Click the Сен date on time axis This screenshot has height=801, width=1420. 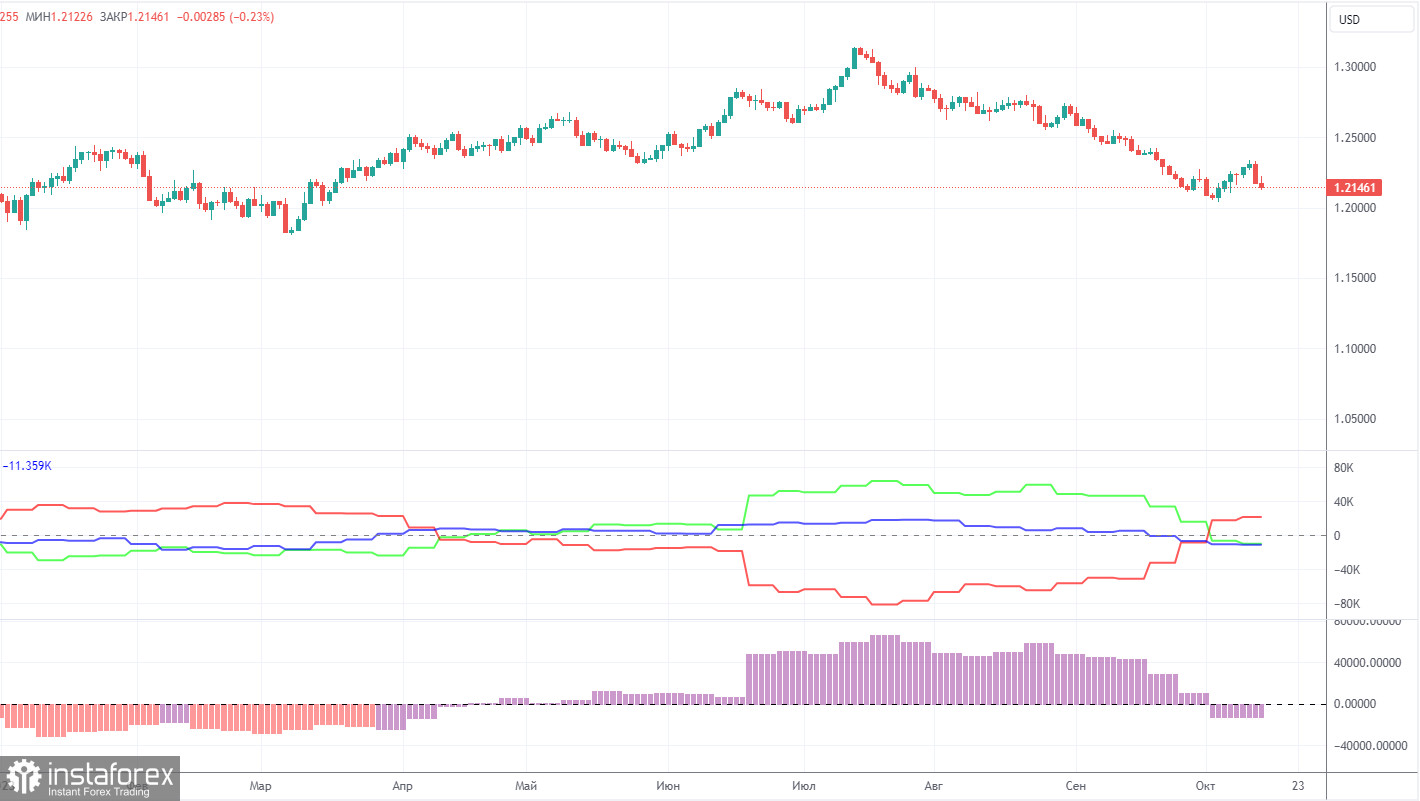point(1076,786)
